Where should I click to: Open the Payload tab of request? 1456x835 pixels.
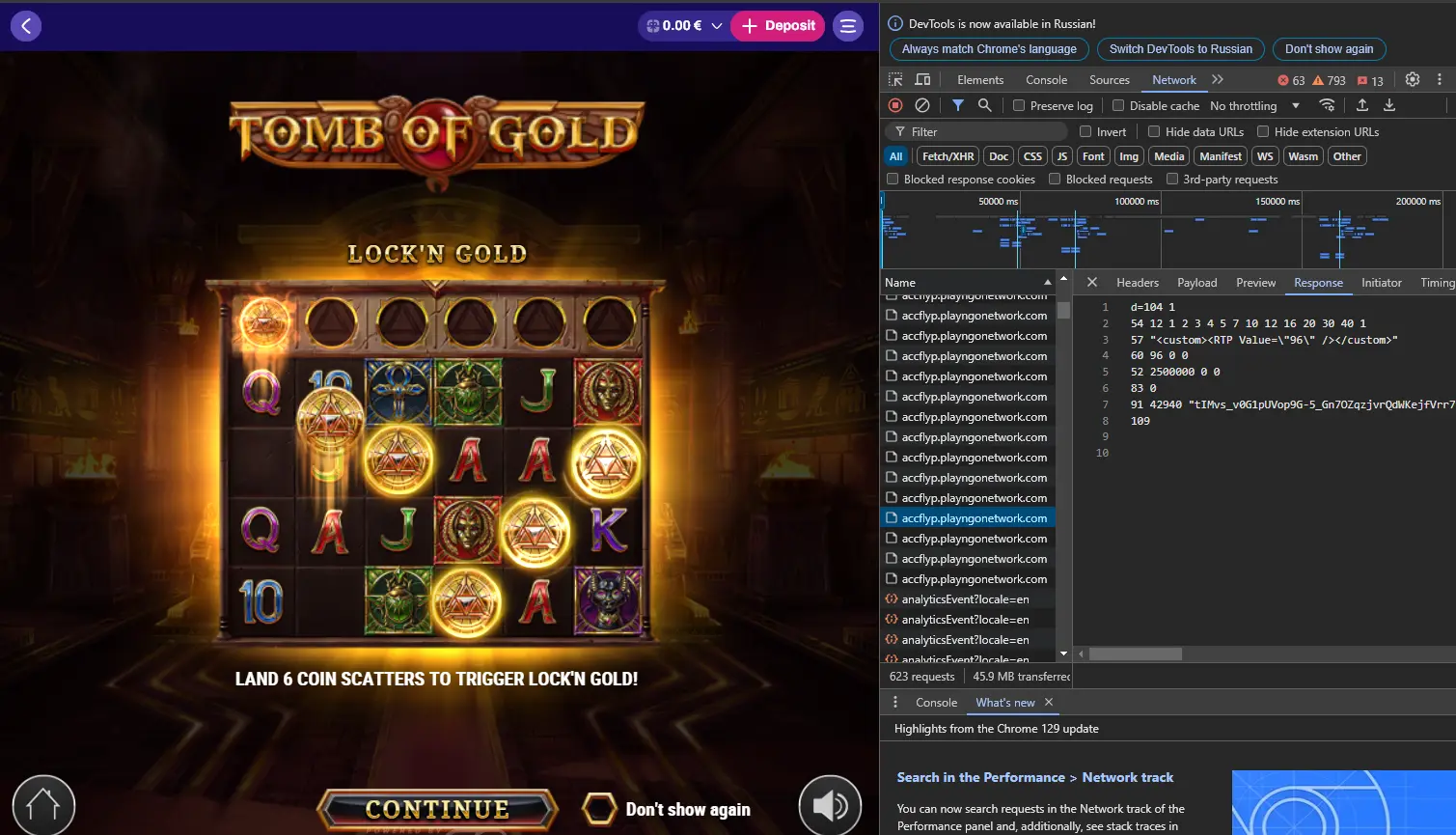[1196, 283]
